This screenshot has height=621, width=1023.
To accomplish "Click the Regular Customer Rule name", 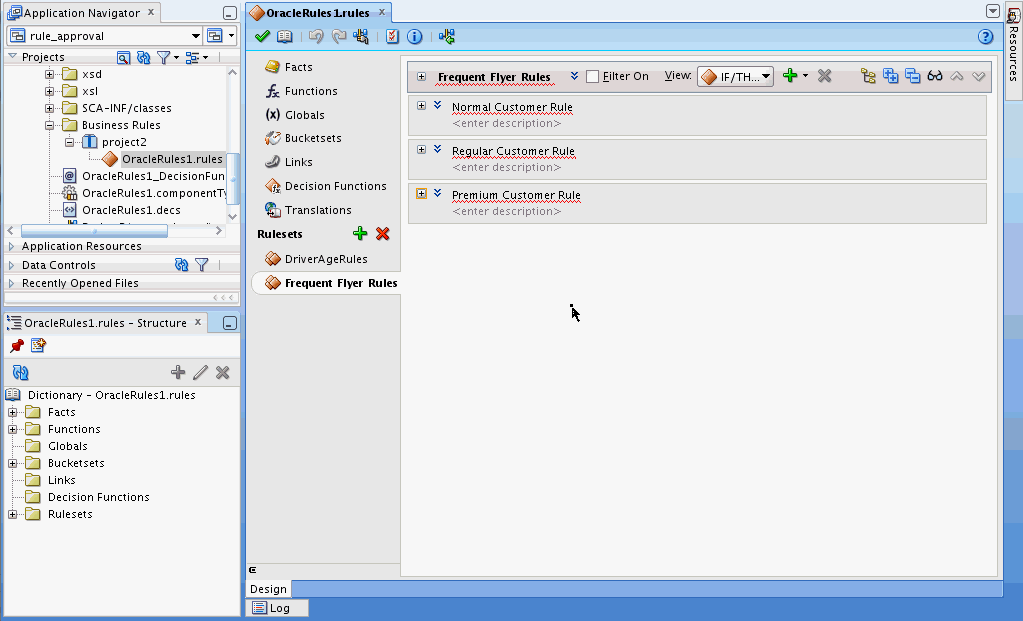I will pyautogui.click(x=513, y=151).
